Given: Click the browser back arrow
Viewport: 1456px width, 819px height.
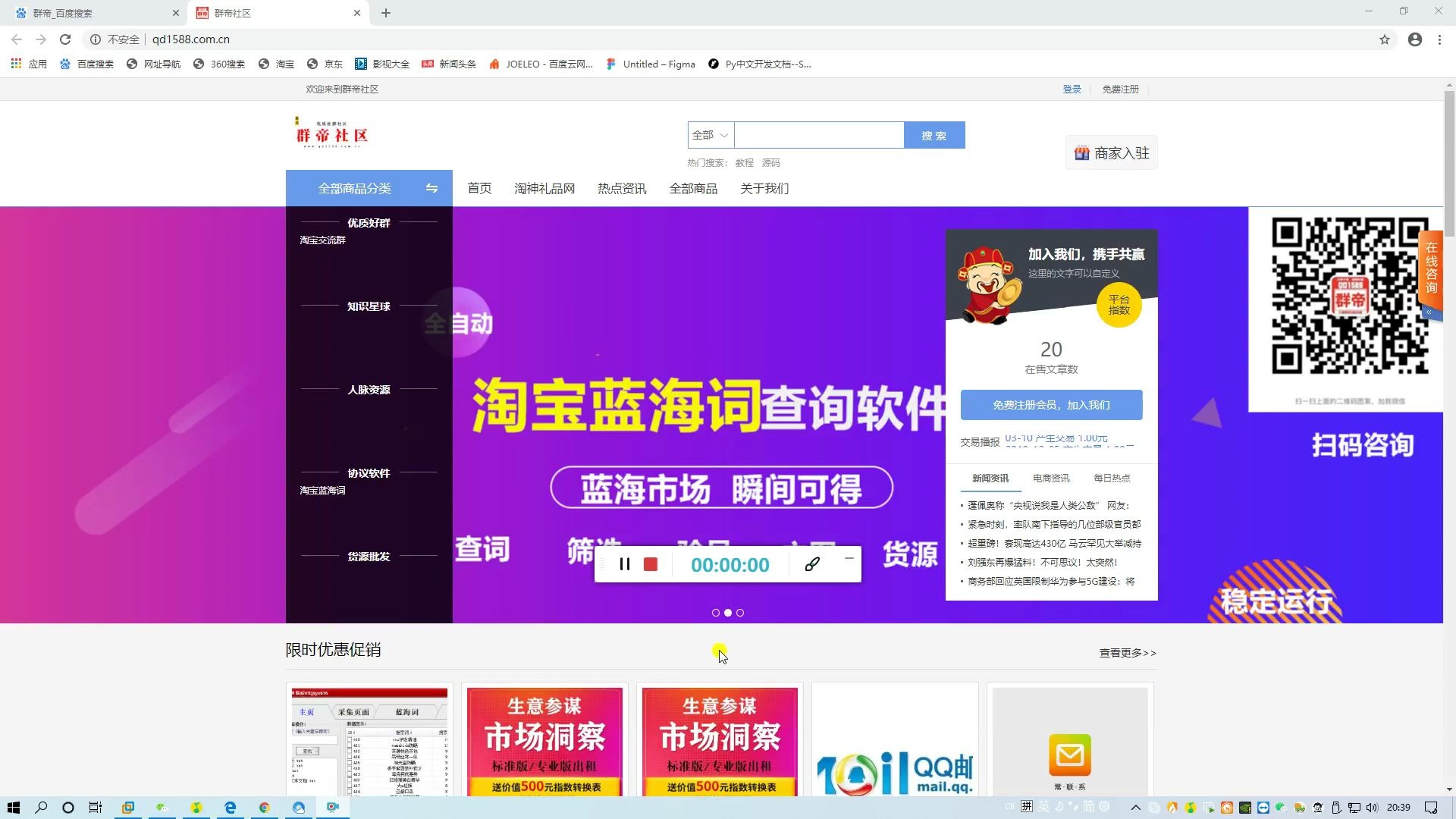Looking at the screenshot, I should click(17, 39).
